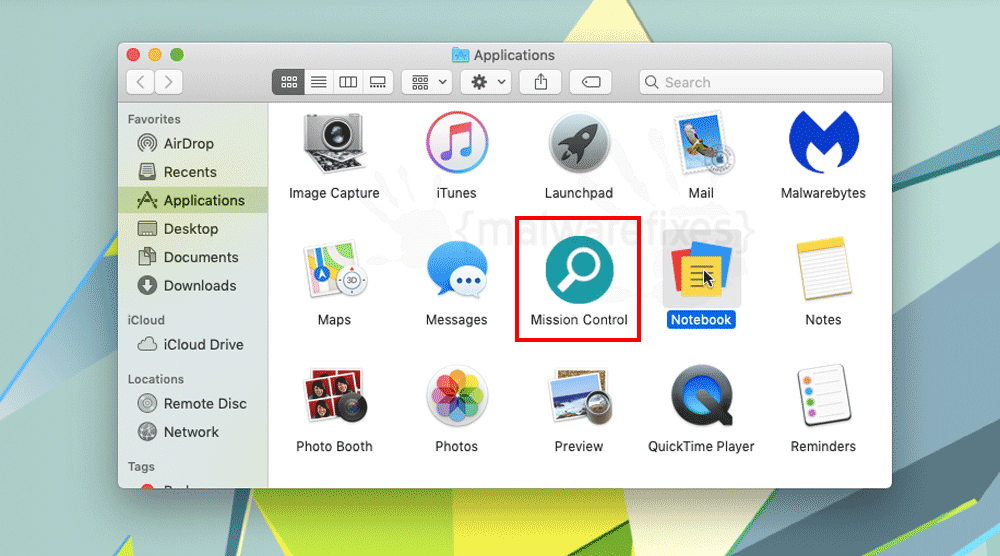This screenshot has height=556, width=1000.
Task: Open the gear Action menu
Action: click(x=486, y=82)
